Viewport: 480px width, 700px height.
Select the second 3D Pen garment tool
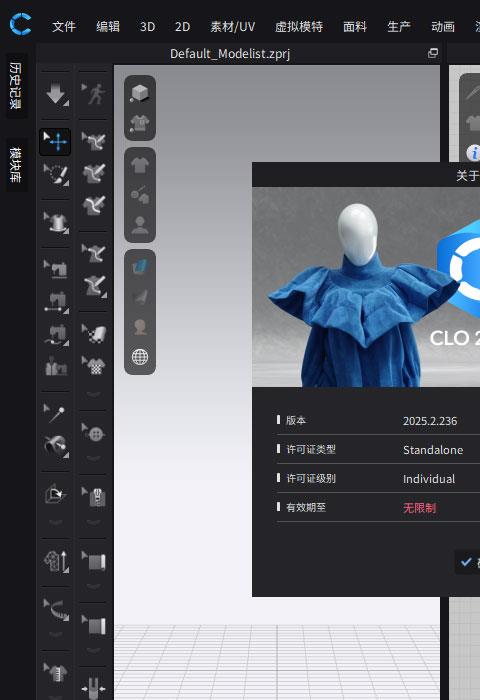pyautogui.click(x=94, y=173)
